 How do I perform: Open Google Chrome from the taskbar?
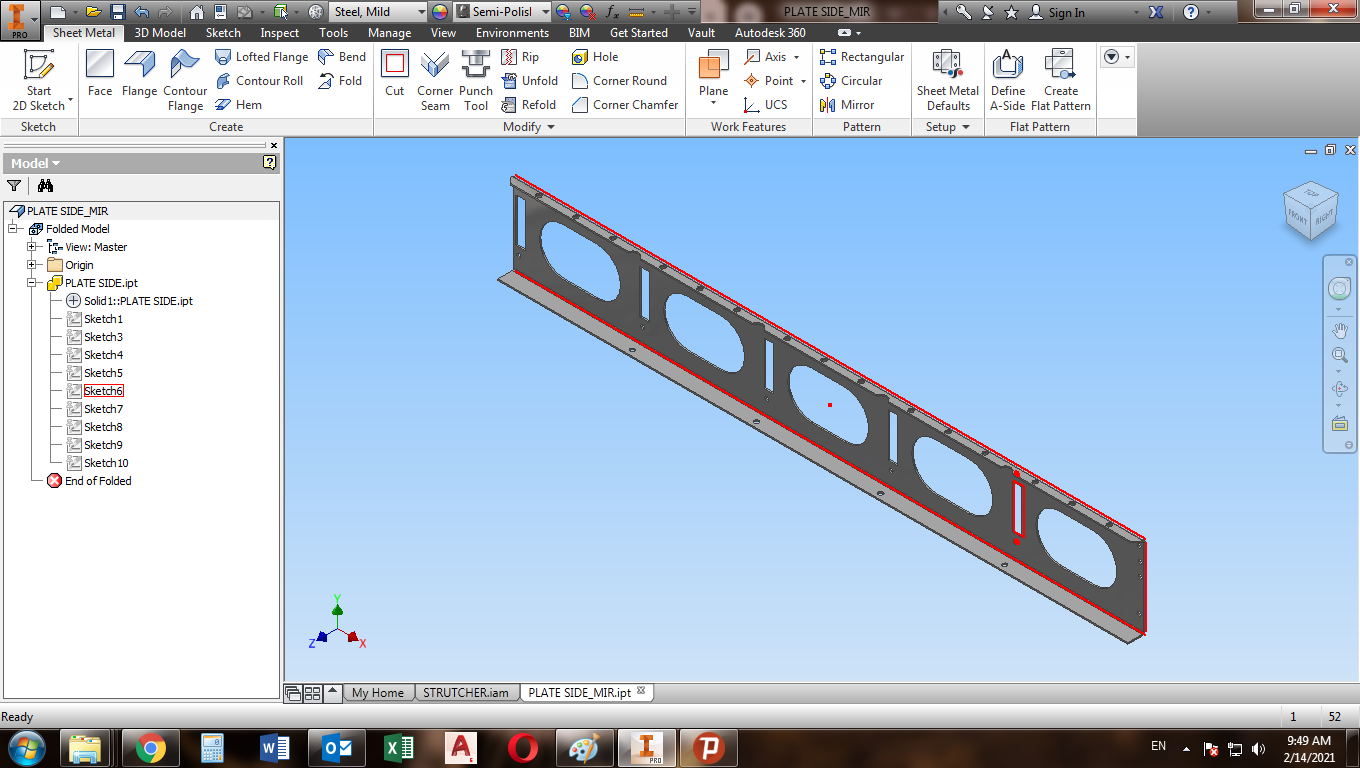pyautogui.click(x=151, y=748)
